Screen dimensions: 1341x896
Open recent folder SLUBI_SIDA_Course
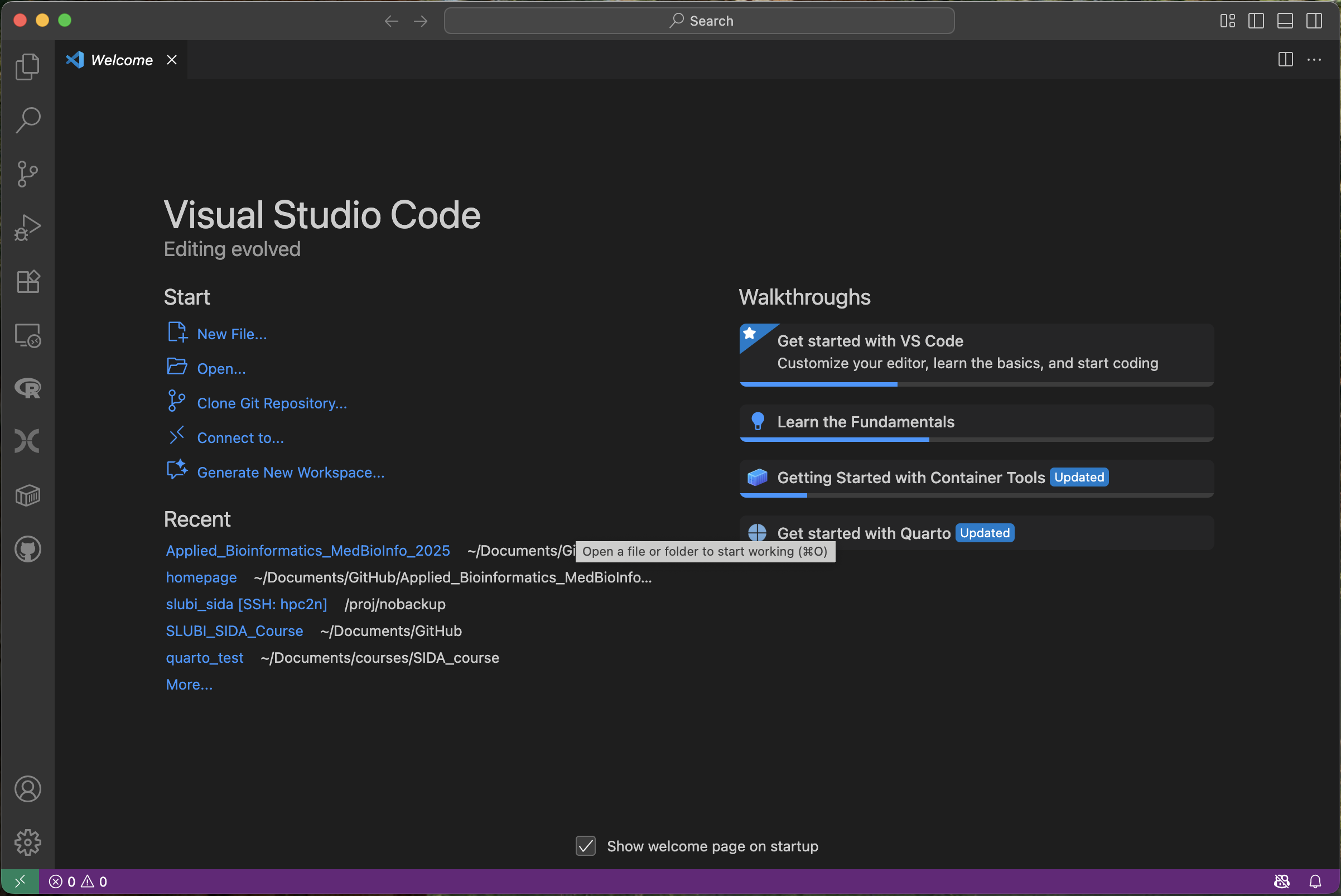point(234,631)
